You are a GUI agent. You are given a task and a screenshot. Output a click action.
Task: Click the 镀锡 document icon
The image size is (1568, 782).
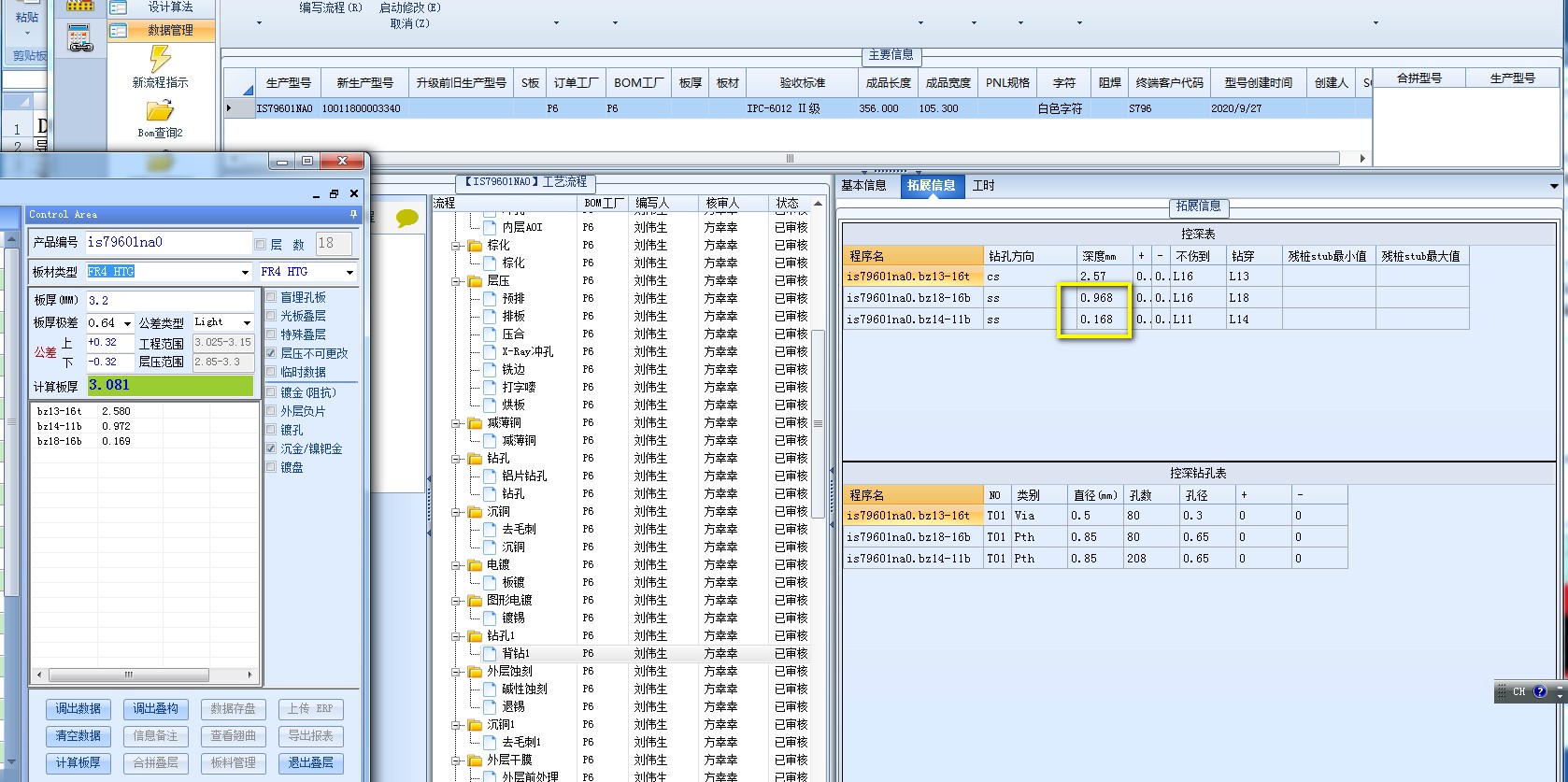[x=491, y=618]
